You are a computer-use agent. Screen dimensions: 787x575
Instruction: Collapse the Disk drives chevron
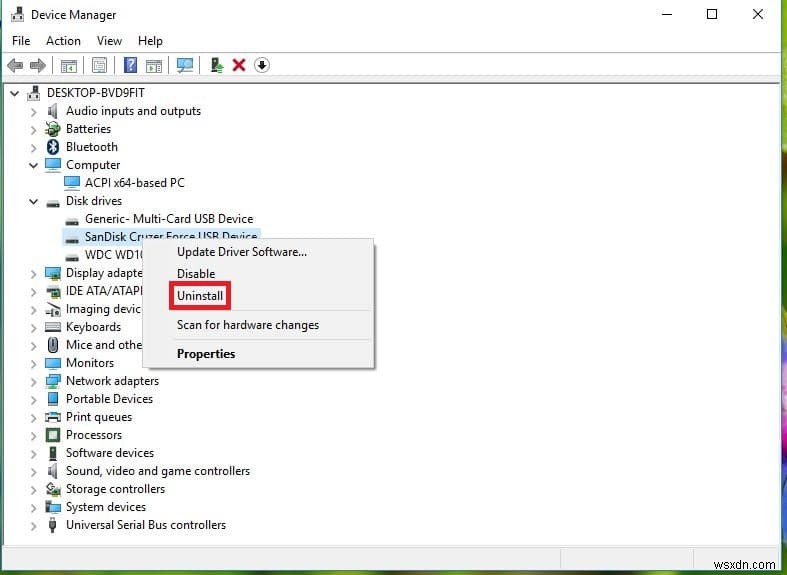34,202
